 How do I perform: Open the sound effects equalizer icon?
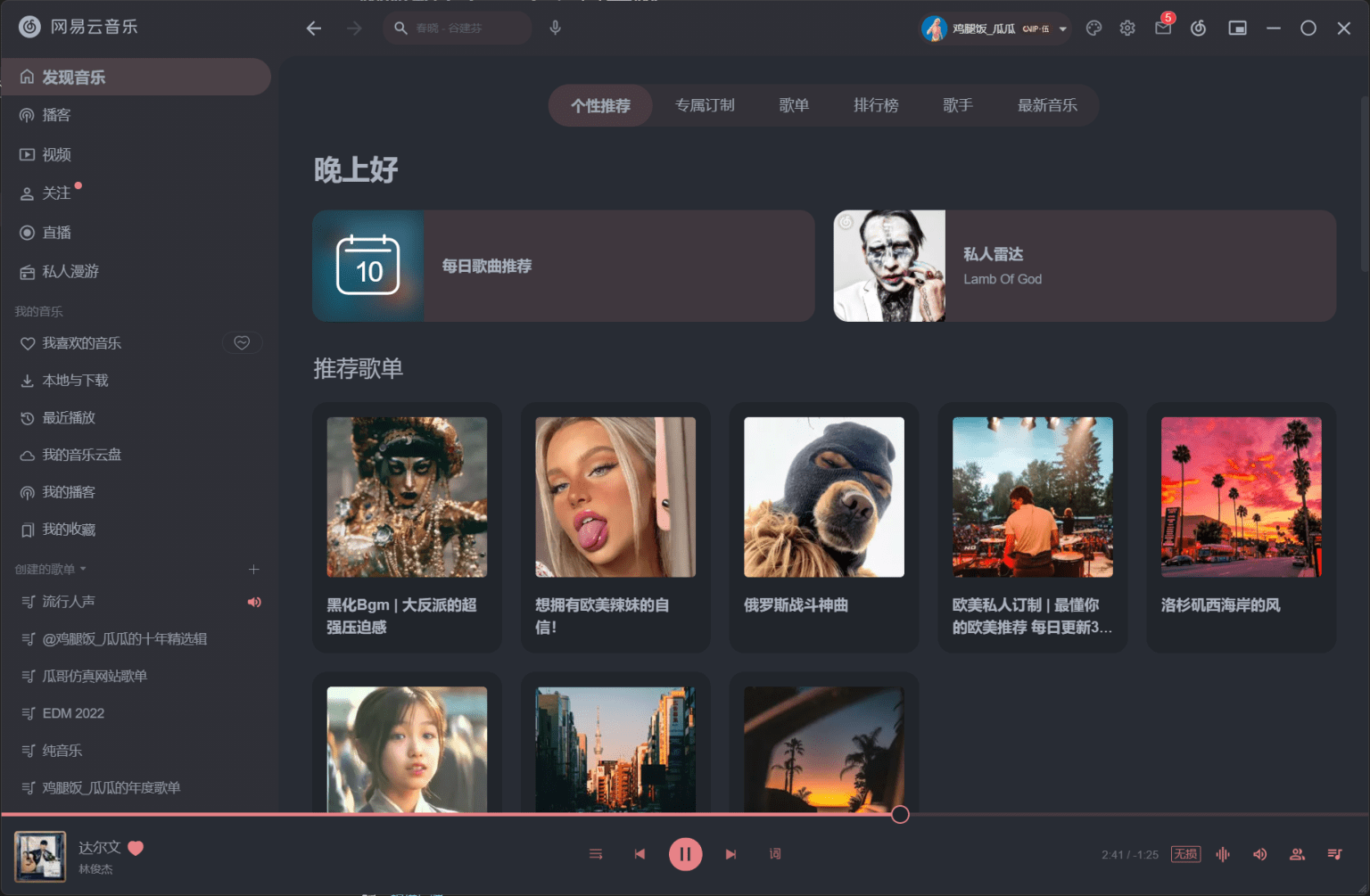click(x=1223, y=854)
